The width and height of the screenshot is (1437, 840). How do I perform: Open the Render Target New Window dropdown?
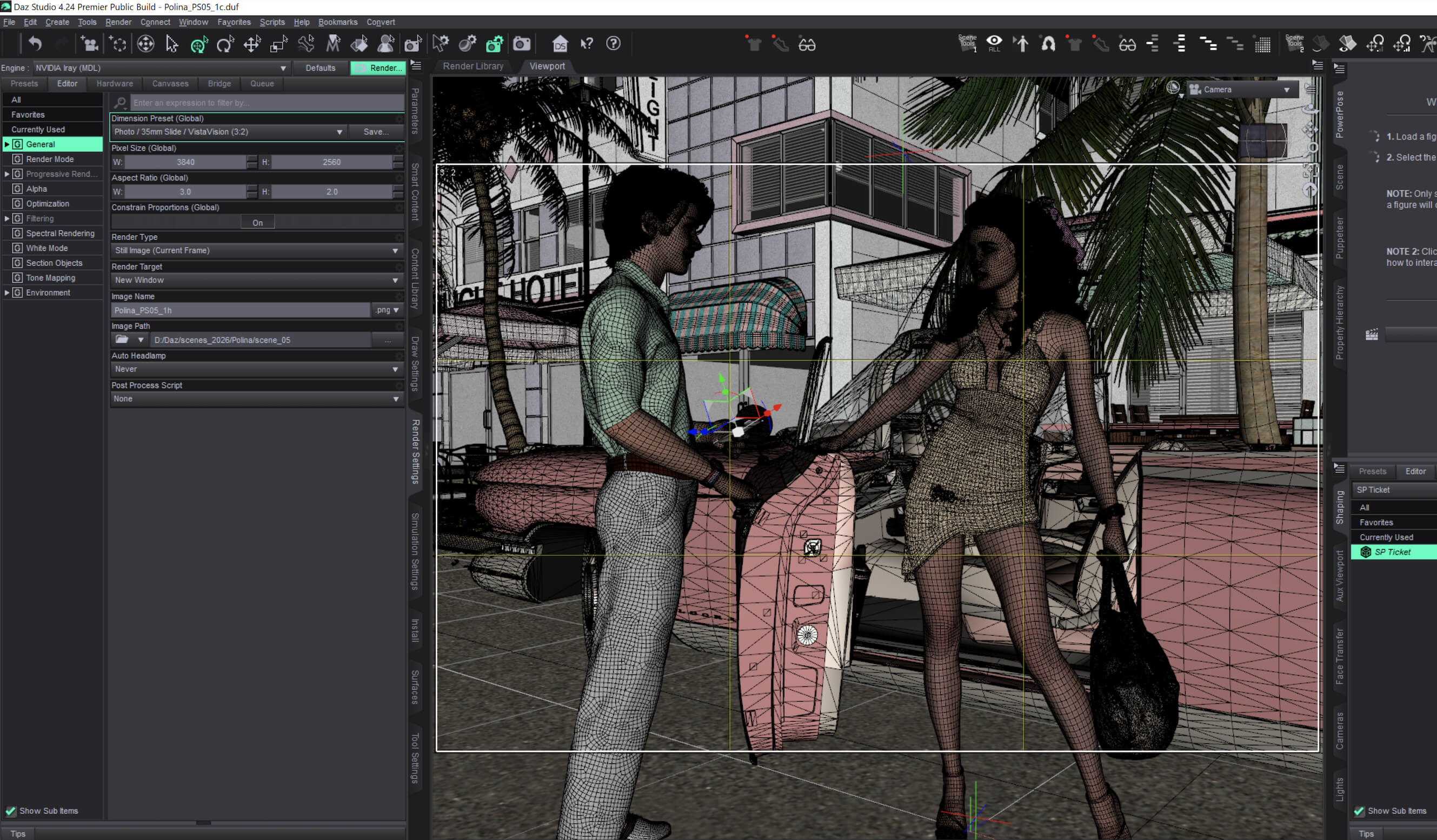tap(257, 280)
